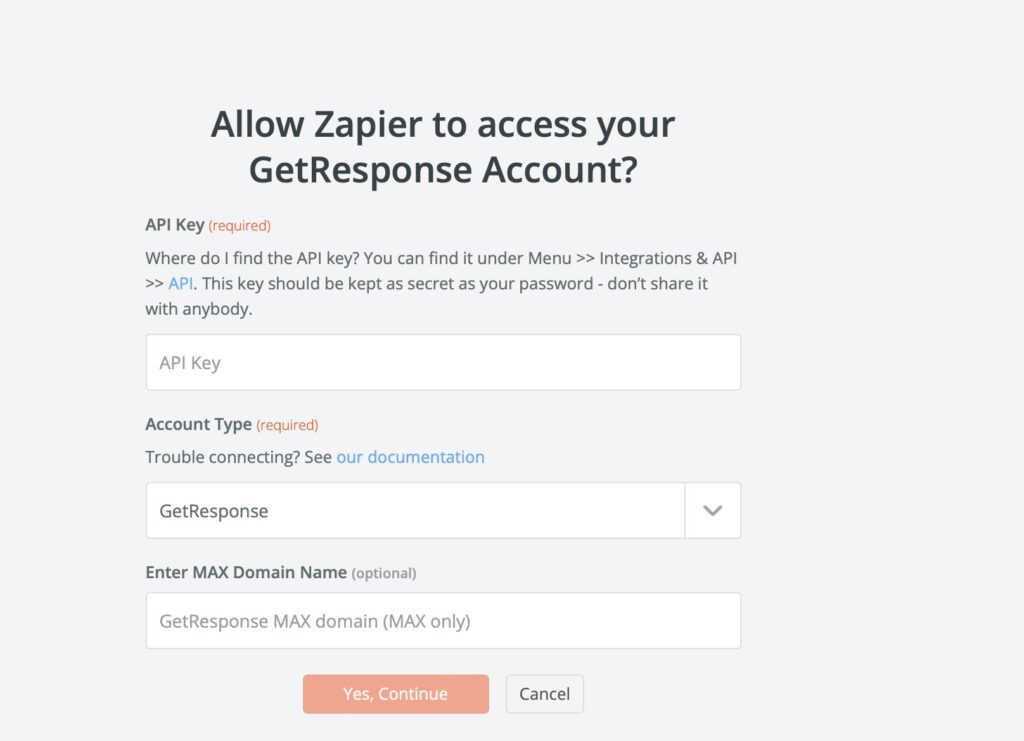Click the 'Enter MAX Domain Name' label
Screen dimensions: 1024x741
[246, 573]
